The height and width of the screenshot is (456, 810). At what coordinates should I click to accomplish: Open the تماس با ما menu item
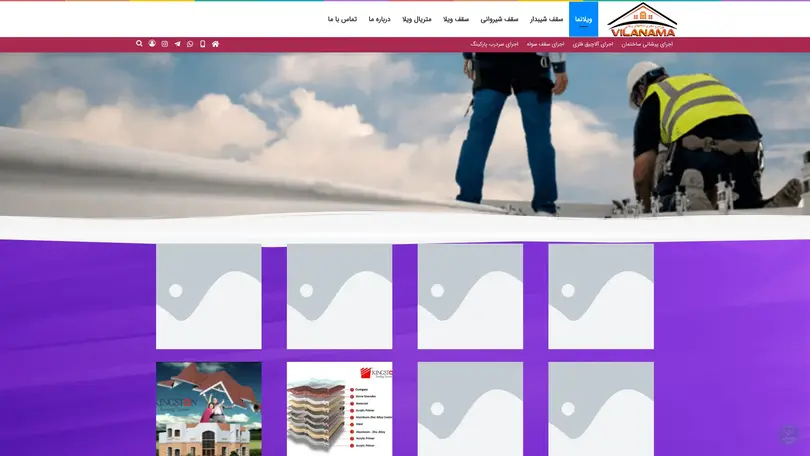point(342,19)
